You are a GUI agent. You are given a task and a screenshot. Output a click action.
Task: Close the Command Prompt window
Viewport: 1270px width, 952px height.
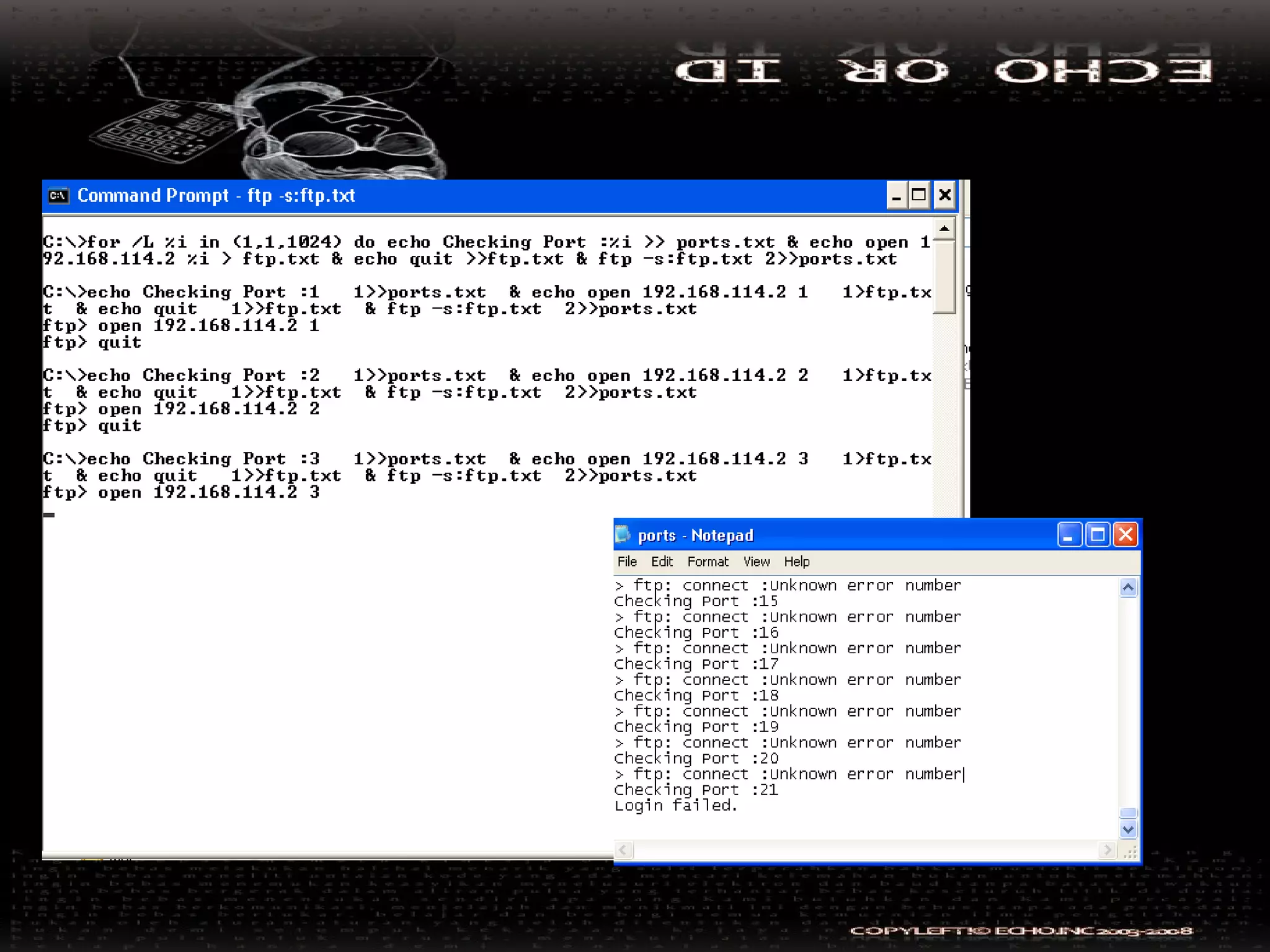[x=944, y=196]
